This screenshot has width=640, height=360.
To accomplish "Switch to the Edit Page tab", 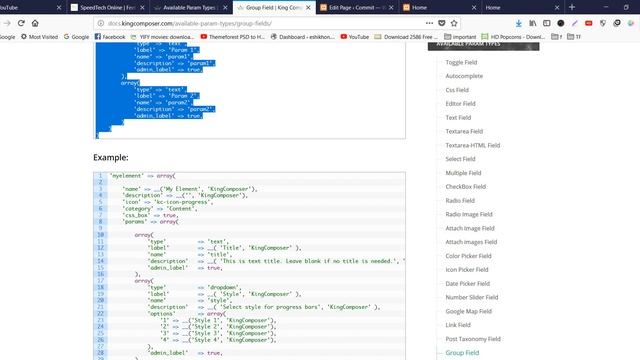I will pos(357,7).
